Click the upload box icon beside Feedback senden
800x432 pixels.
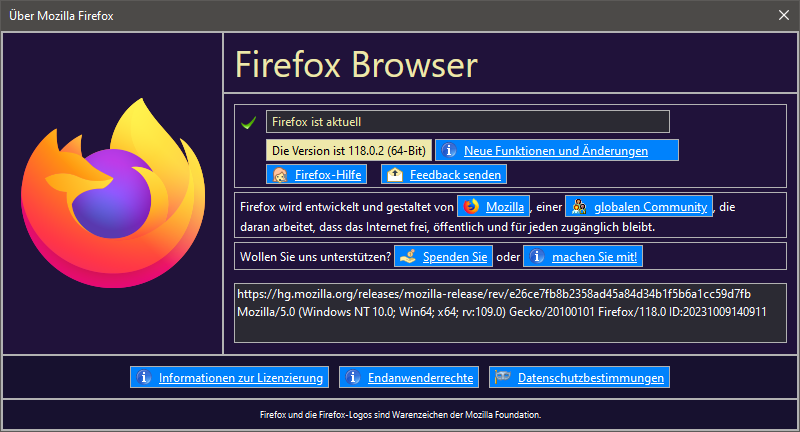[395, 175]
